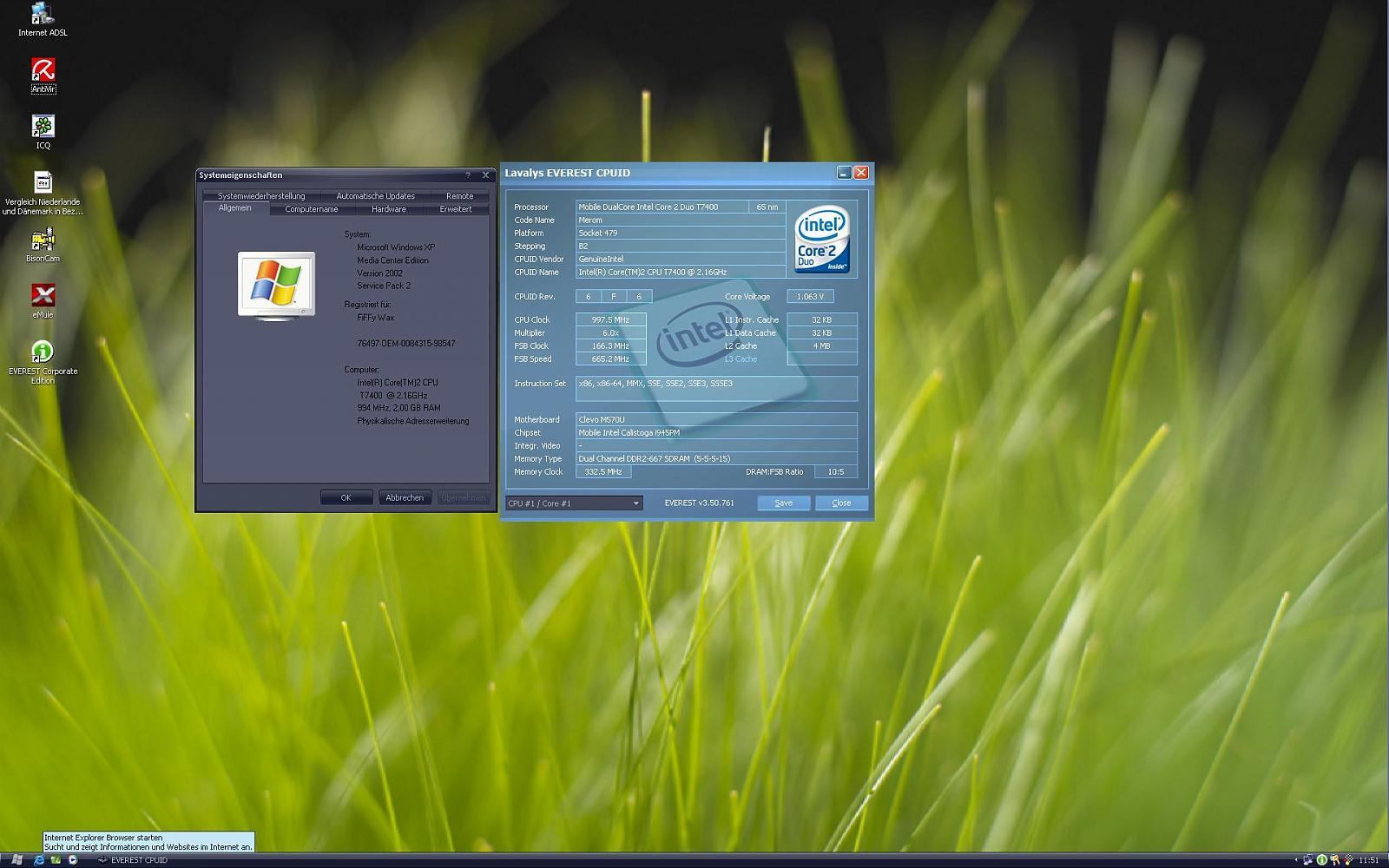Click the Motherboard value 'Clevo M570U'
1389x868 pixels.
coord(716,419)
